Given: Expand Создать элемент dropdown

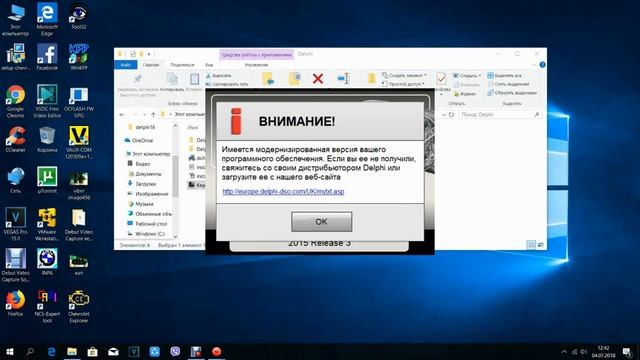Looking at the screenshot, I should pos(404,76).
